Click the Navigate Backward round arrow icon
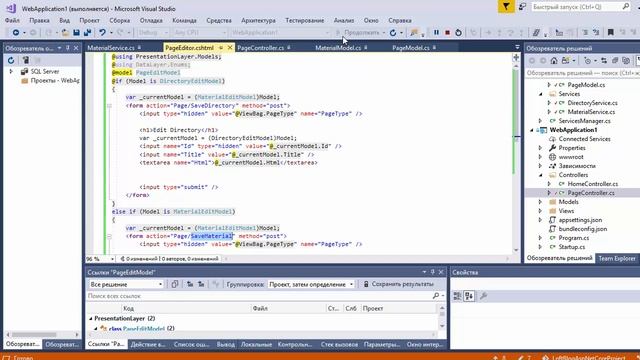The height and width of the screenshot is (360, 640). click(x=16, y=32)
